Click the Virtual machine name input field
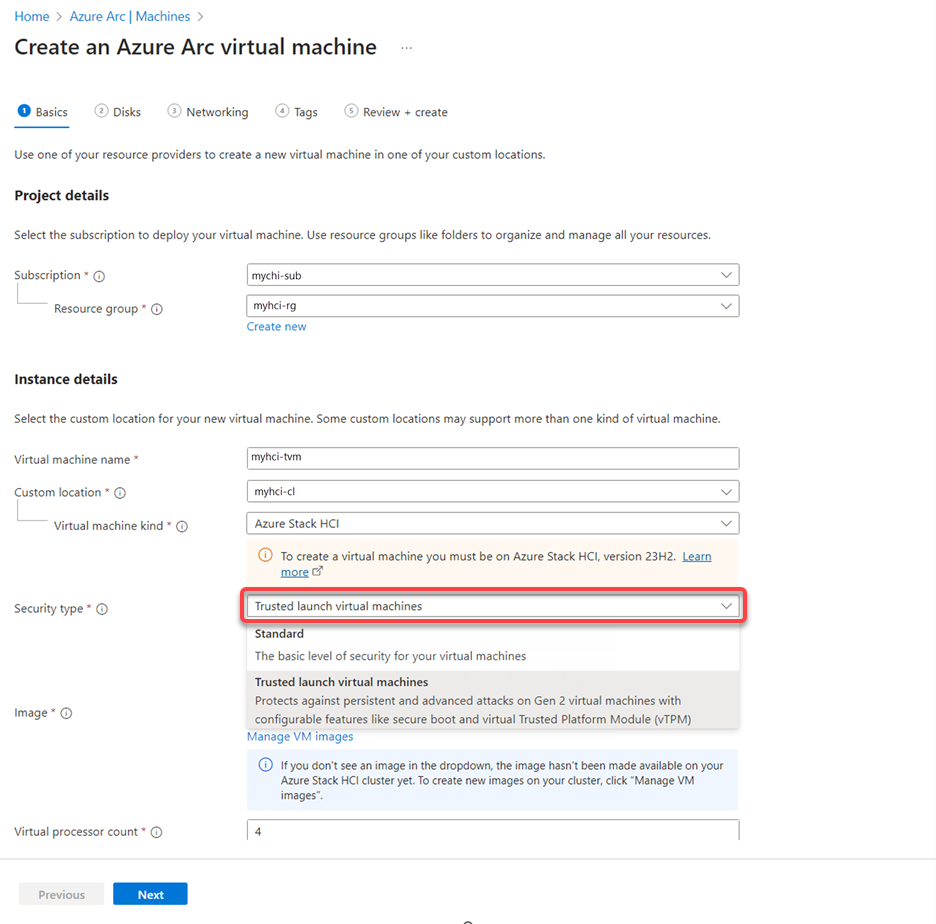The width and height of the screenshot is (936, 924). pyautogui.click(x=493, y=458)
